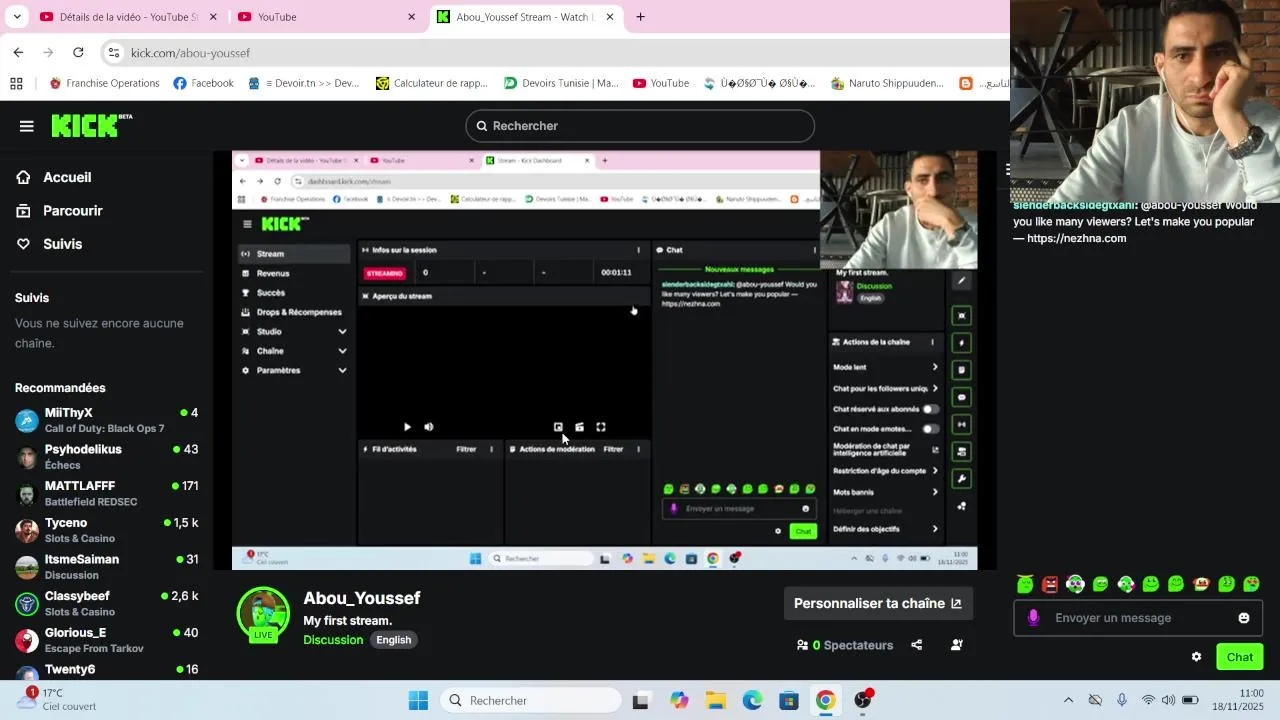Click the moderator tools icon
Screen dimensions: 1280x720
(x=956, y=645)
